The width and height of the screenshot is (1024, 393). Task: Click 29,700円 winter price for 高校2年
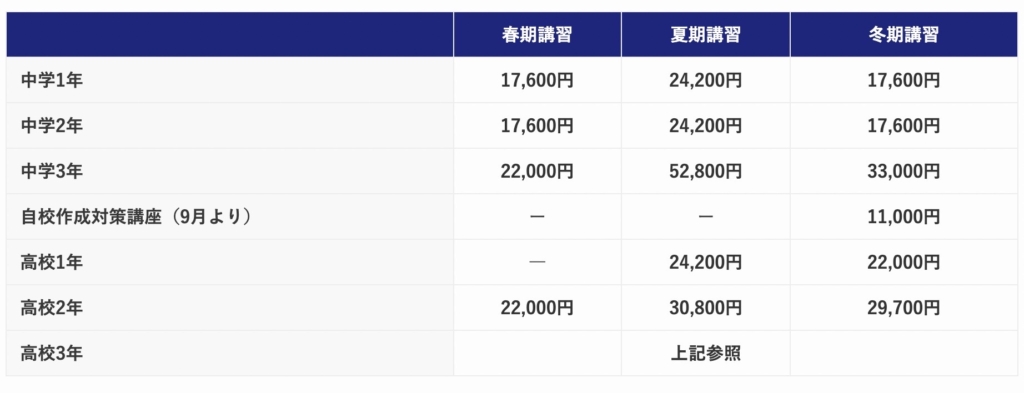click(904, 307)
